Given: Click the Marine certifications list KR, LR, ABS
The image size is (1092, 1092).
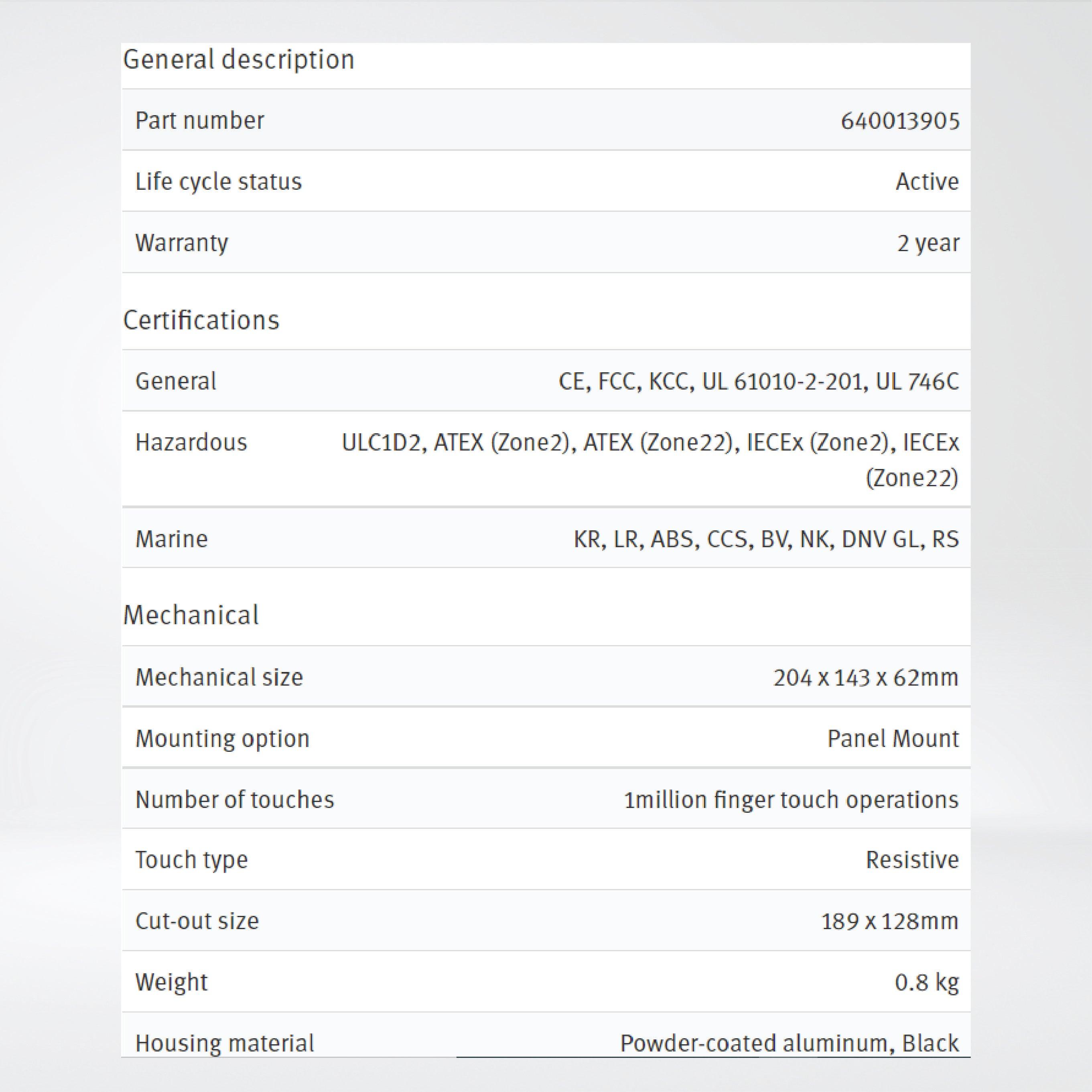Looking at the screenshot, I should [766, 539].
